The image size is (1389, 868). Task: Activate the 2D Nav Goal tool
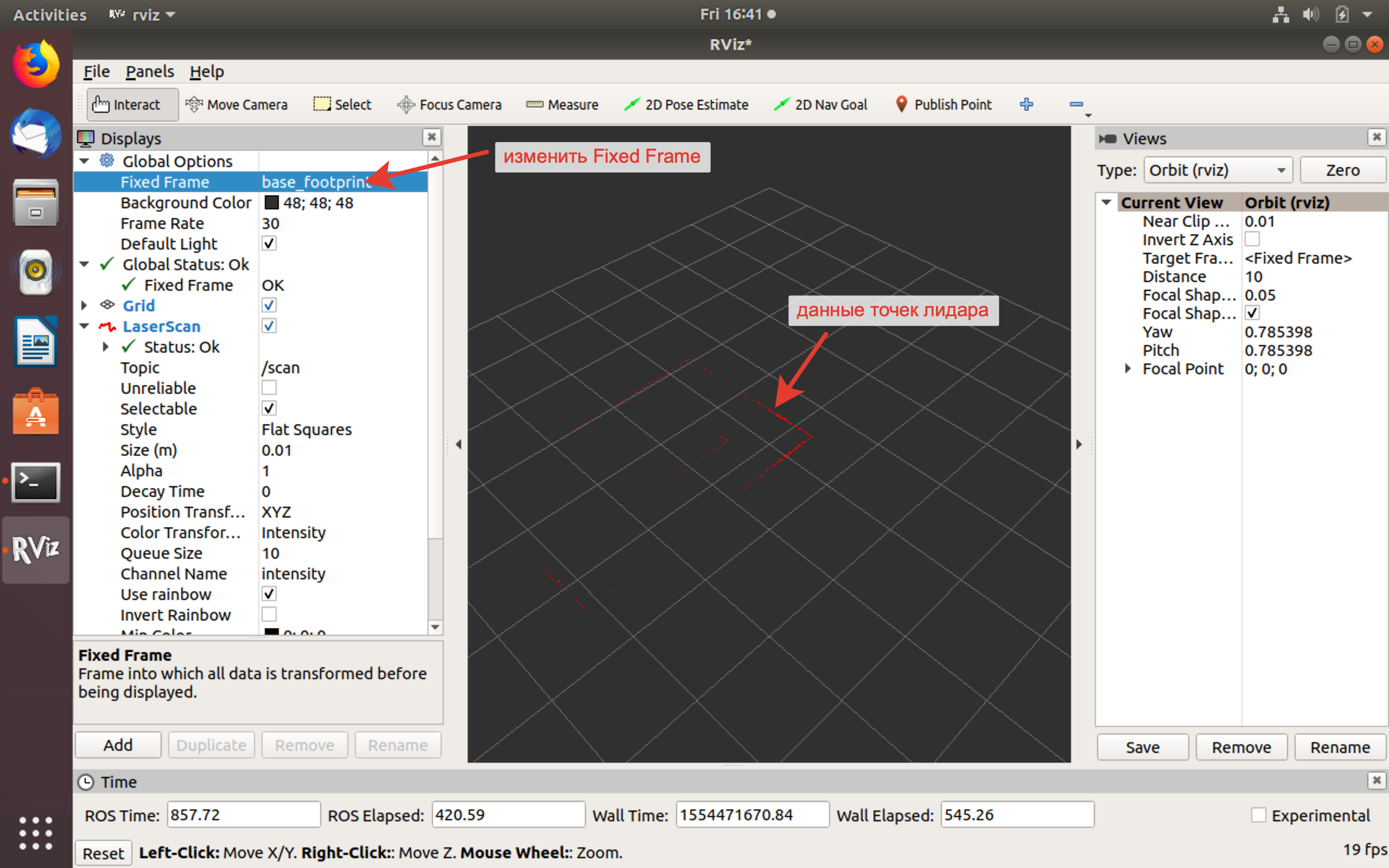(821, 105)
